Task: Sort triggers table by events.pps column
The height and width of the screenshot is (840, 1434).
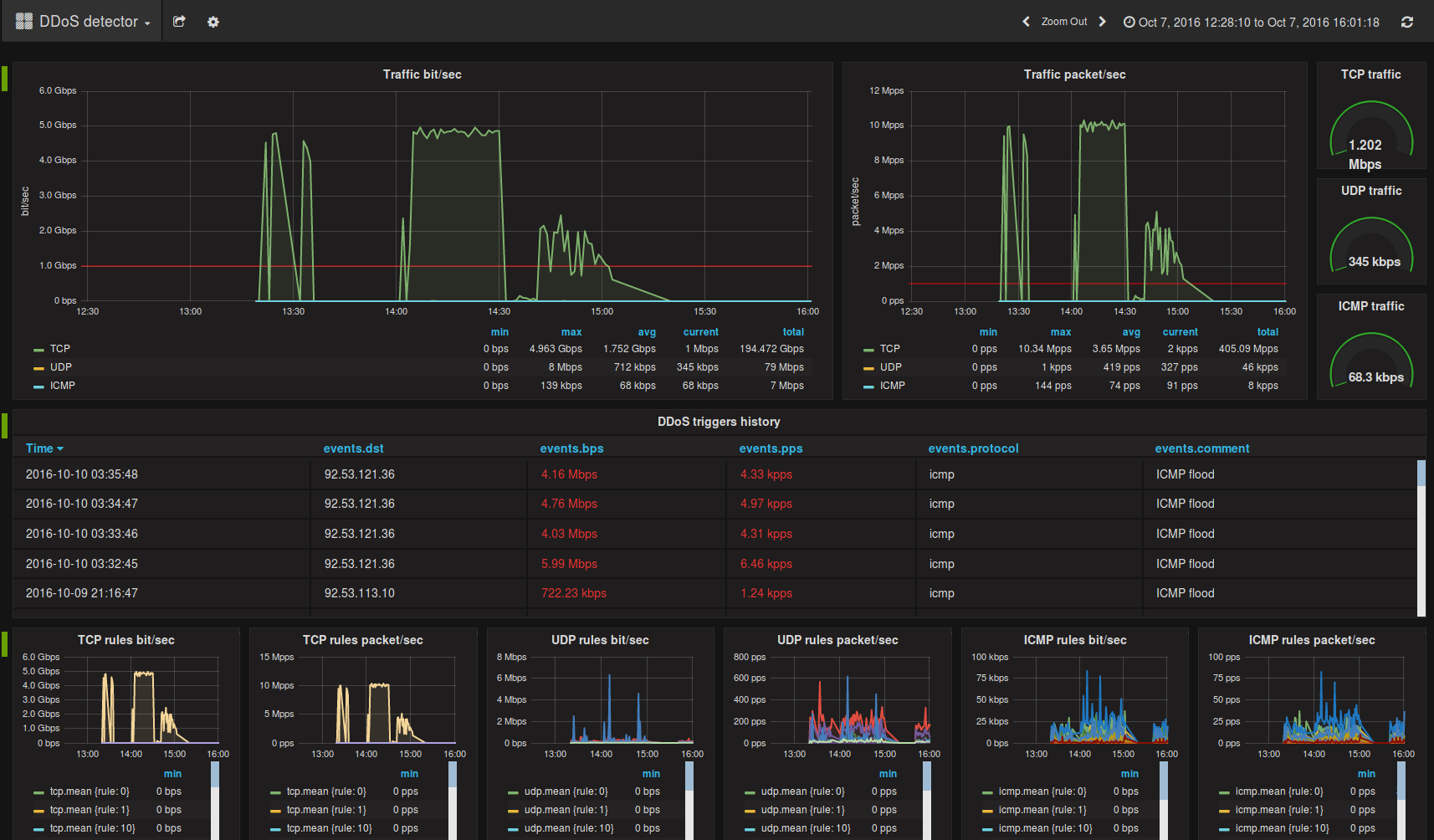Action: pyautogui.click(x=771, y=448)
